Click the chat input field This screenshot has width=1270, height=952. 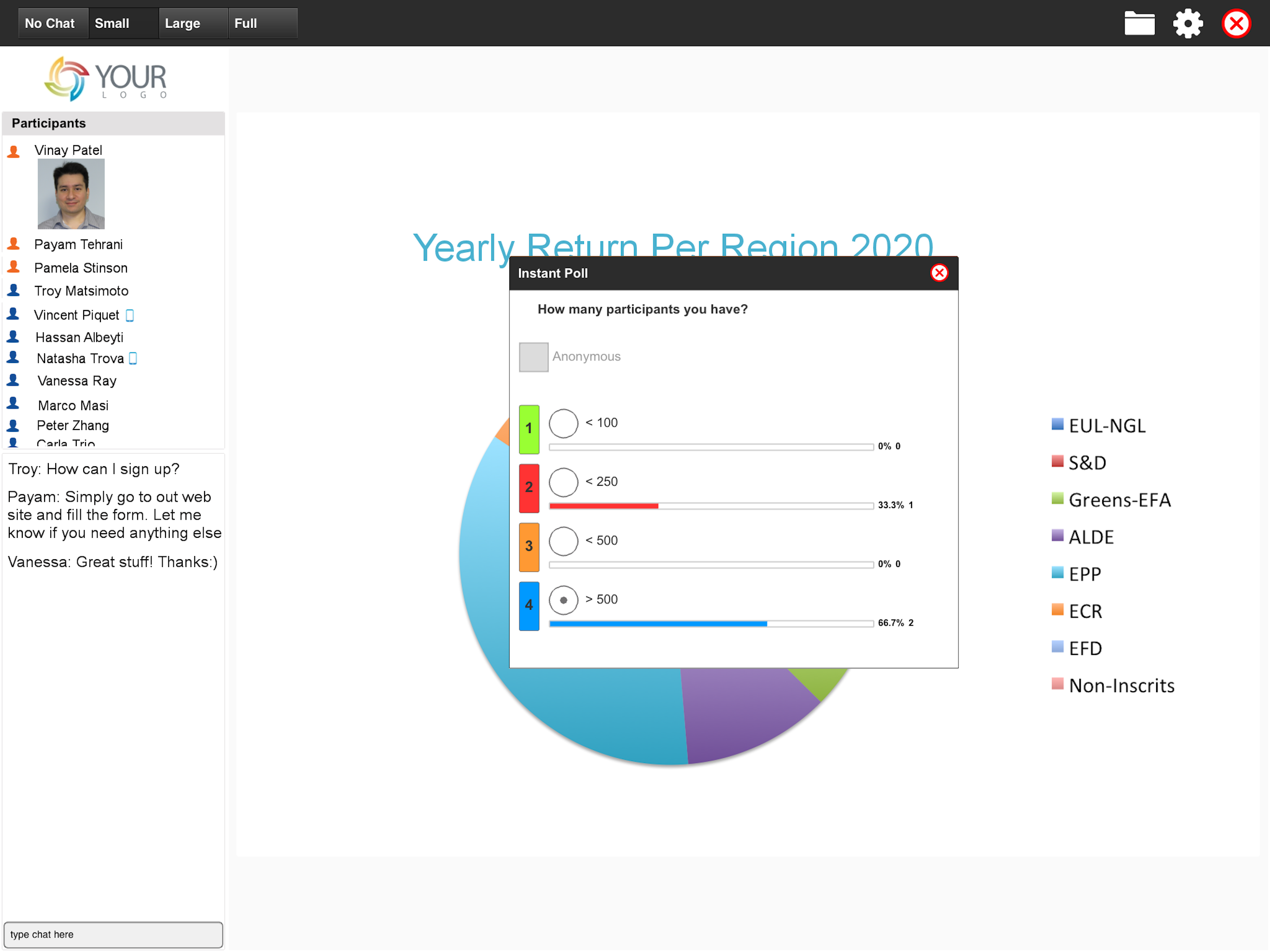(x=113, y=935)
